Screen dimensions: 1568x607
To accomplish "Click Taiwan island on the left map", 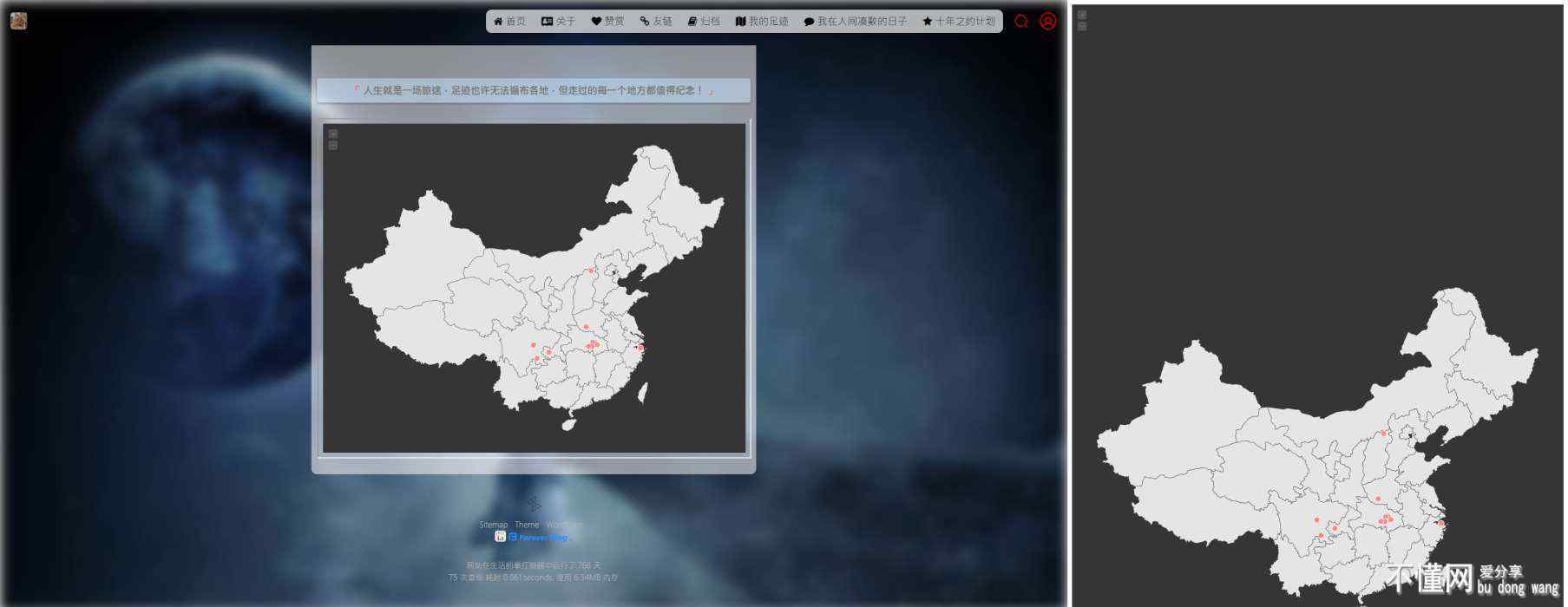I will 643,394.
